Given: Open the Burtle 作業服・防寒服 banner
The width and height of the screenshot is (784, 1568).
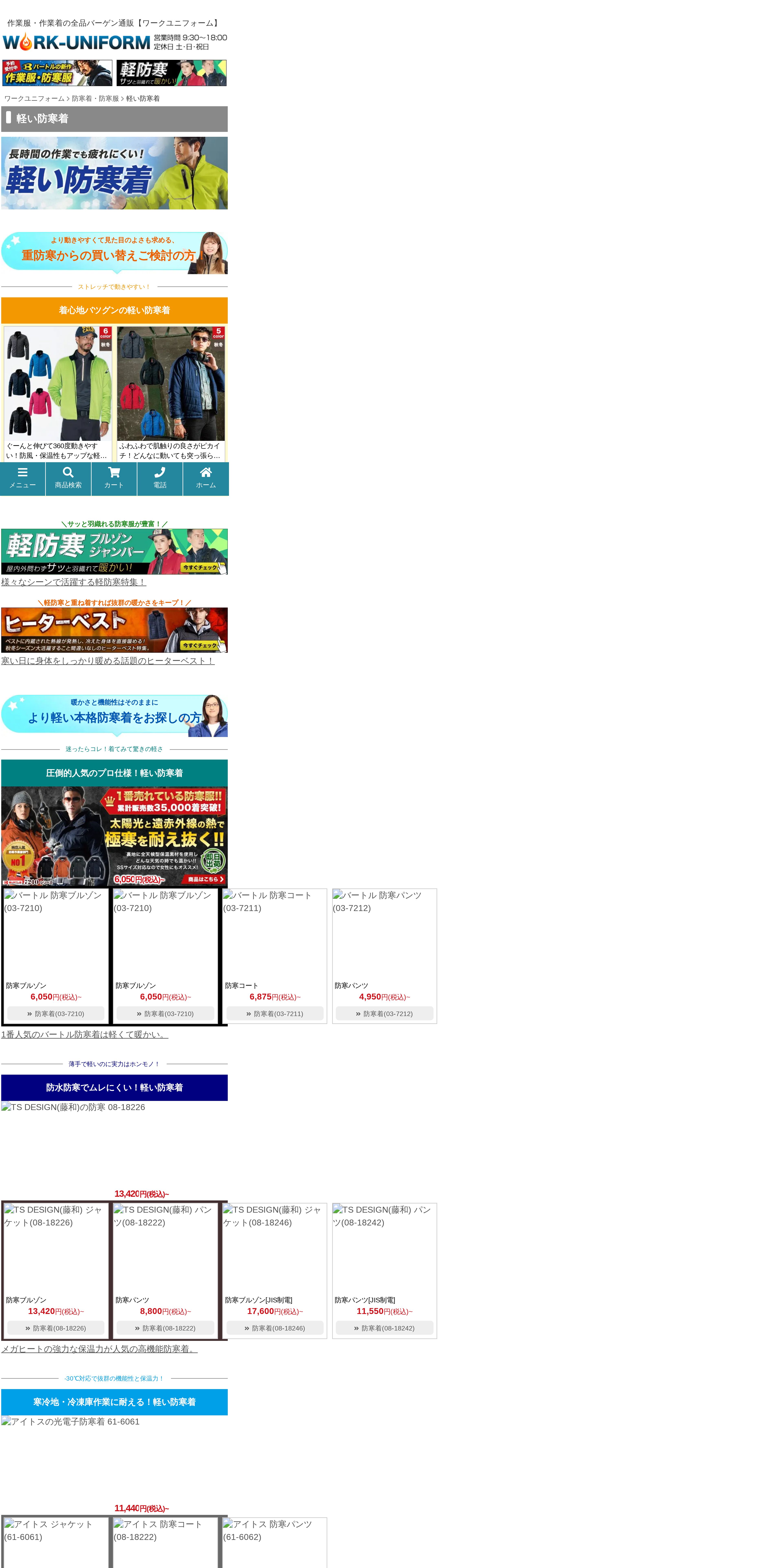Looking at the screenshot, I should click(x=57, y=73).
